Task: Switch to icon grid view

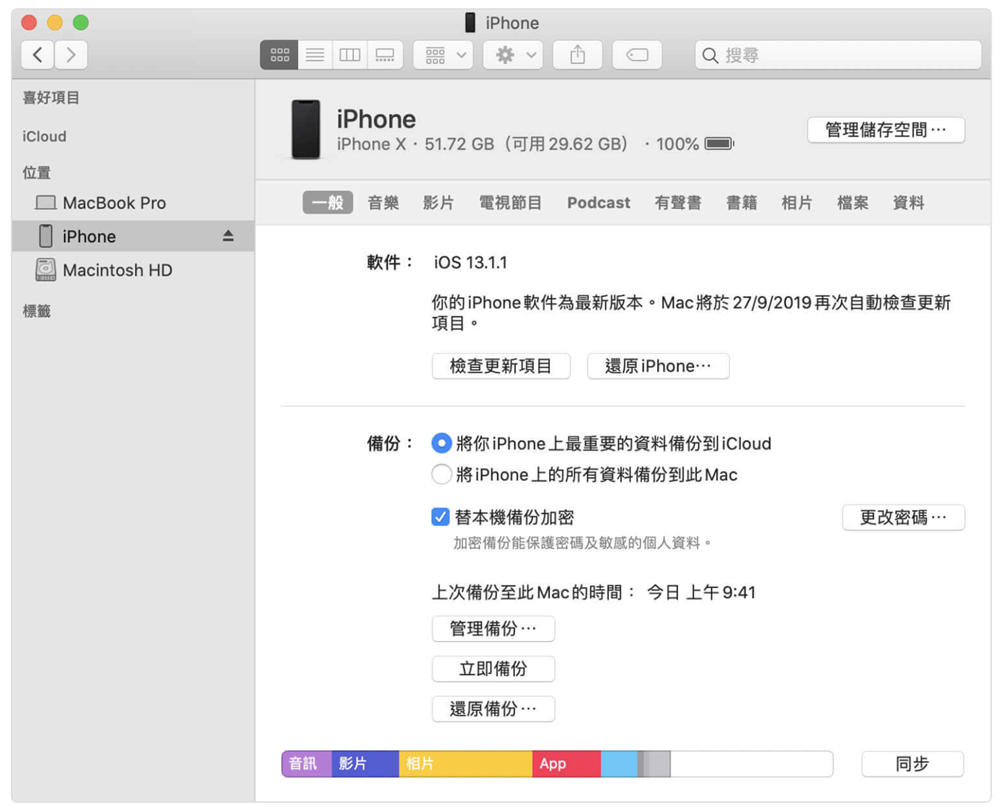Action: (279, 56)
